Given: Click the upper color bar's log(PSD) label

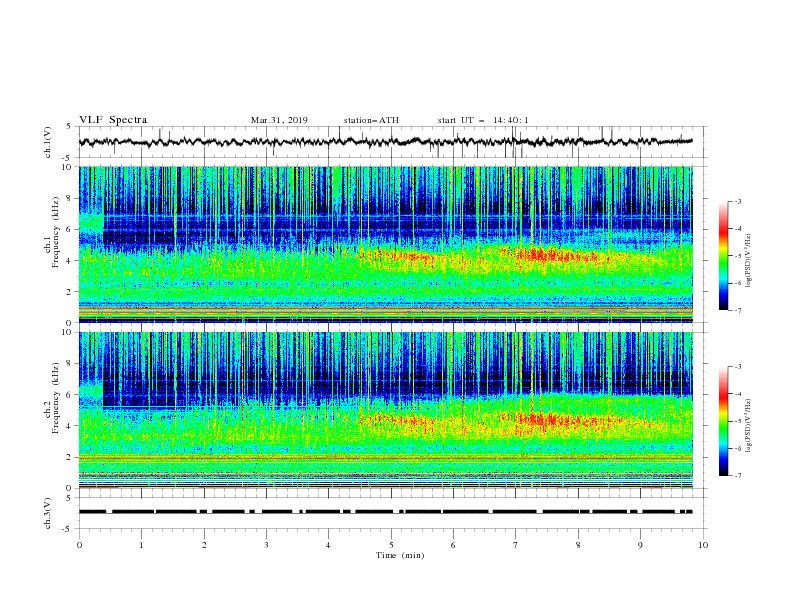Looking at the screenshot, I should (748, 261).
